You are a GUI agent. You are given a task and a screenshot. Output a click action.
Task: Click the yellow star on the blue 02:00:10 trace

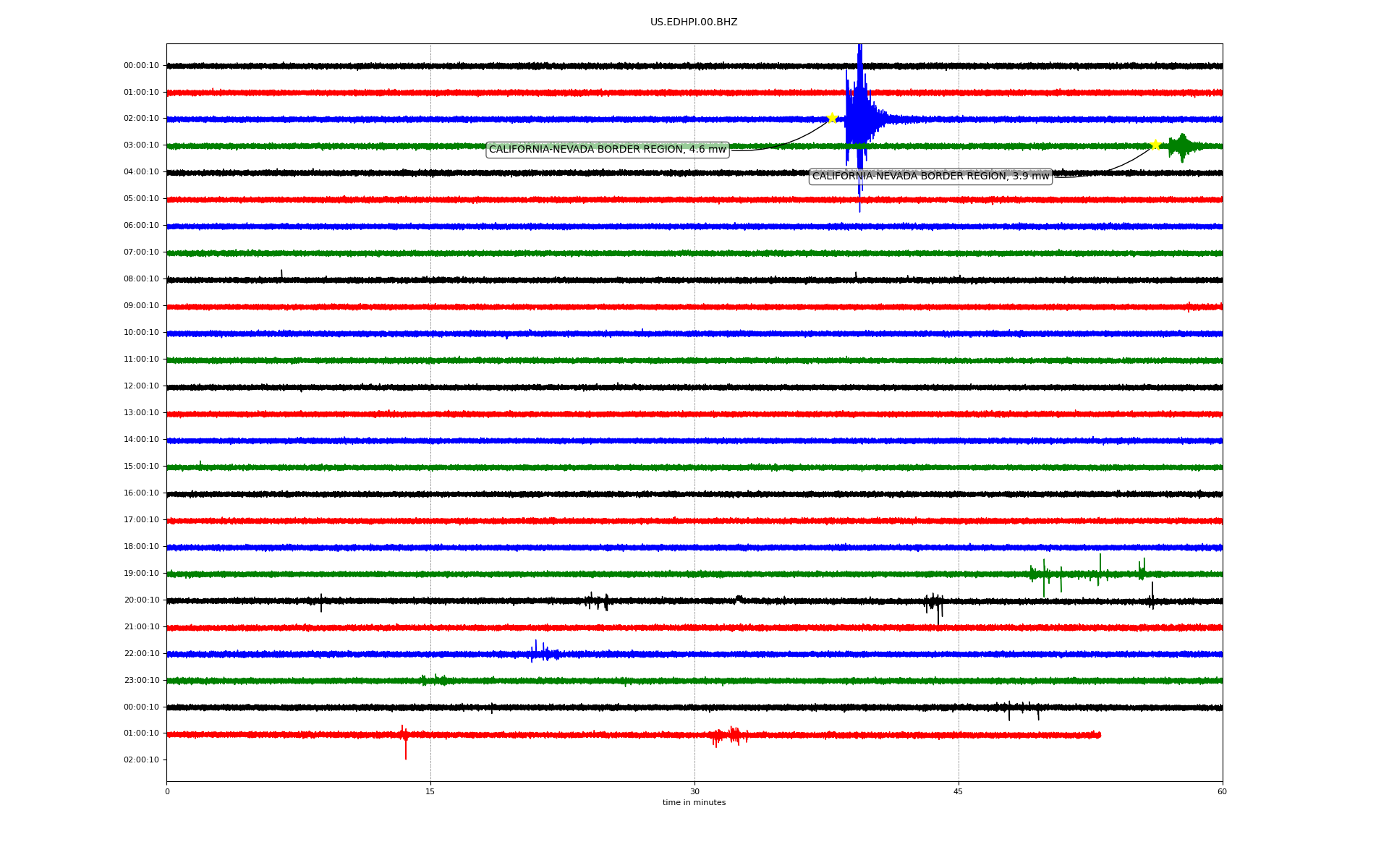(x=832, y=118)
